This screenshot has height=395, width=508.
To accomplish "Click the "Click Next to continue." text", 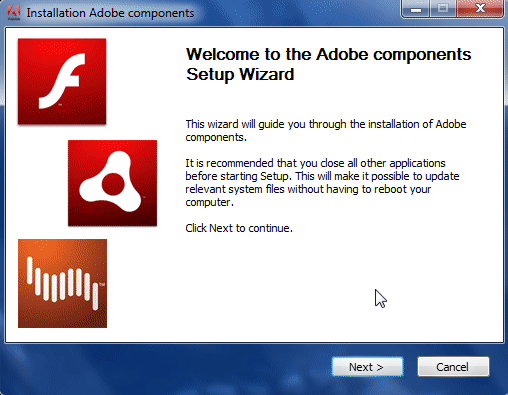I will pos(239,228).
